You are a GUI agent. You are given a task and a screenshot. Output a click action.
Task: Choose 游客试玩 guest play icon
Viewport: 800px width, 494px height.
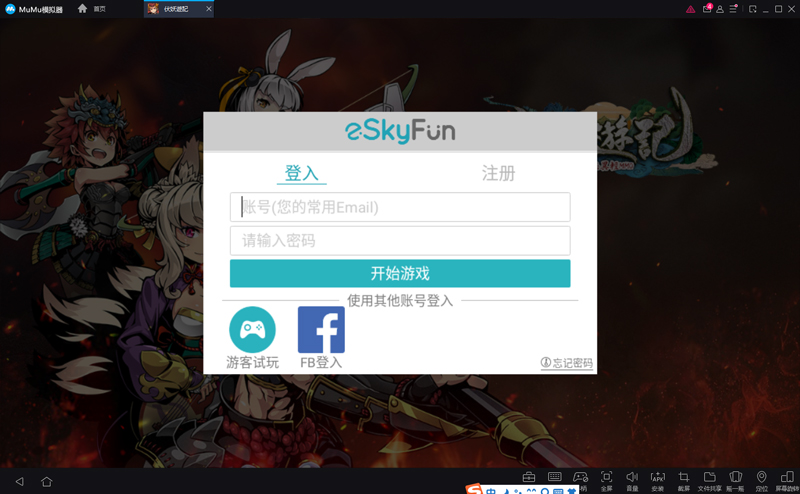pyautogui.click(x=253, y=330)
